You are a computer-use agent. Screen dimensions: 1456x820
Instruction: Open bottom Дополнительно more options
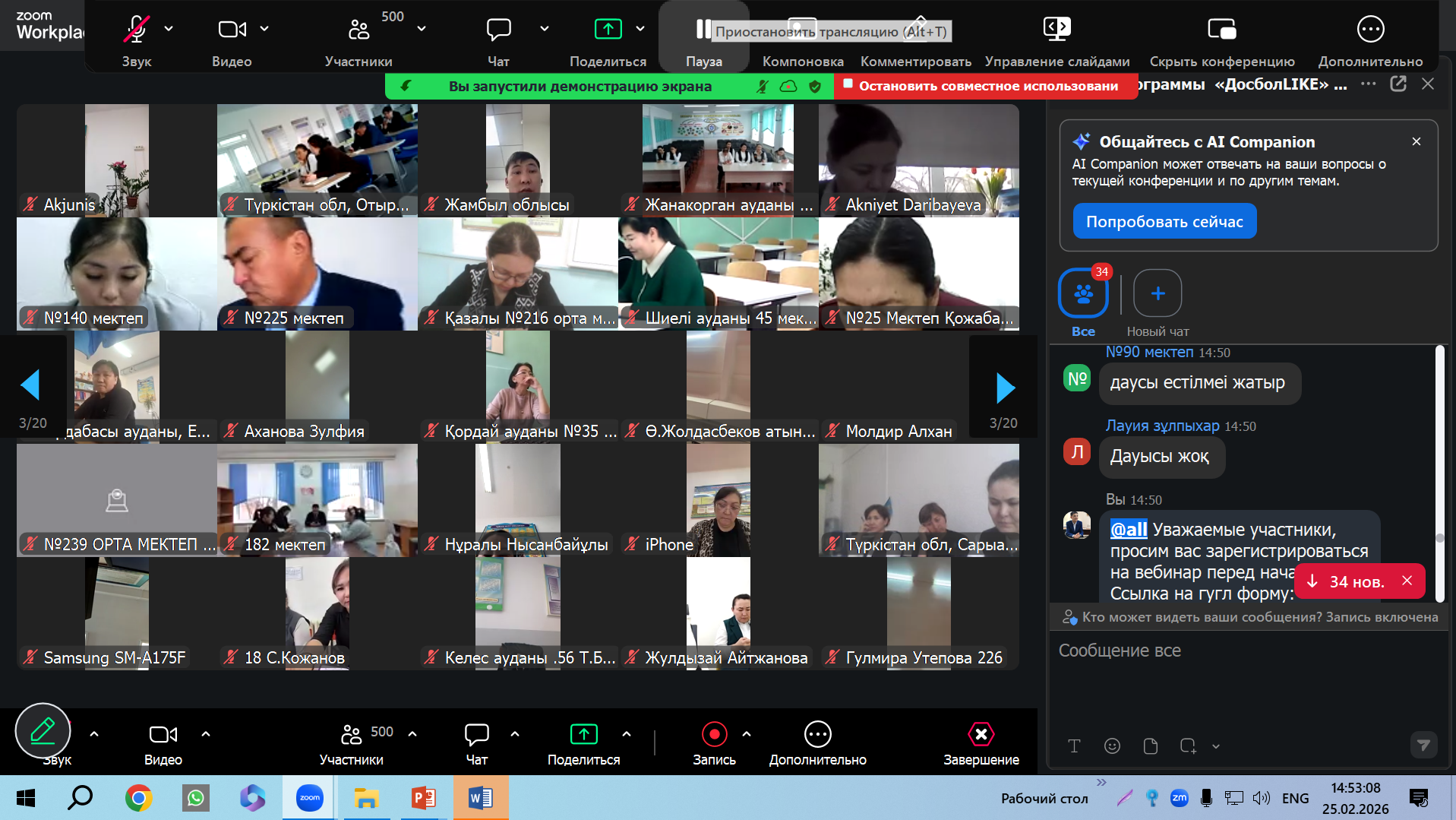817,743
